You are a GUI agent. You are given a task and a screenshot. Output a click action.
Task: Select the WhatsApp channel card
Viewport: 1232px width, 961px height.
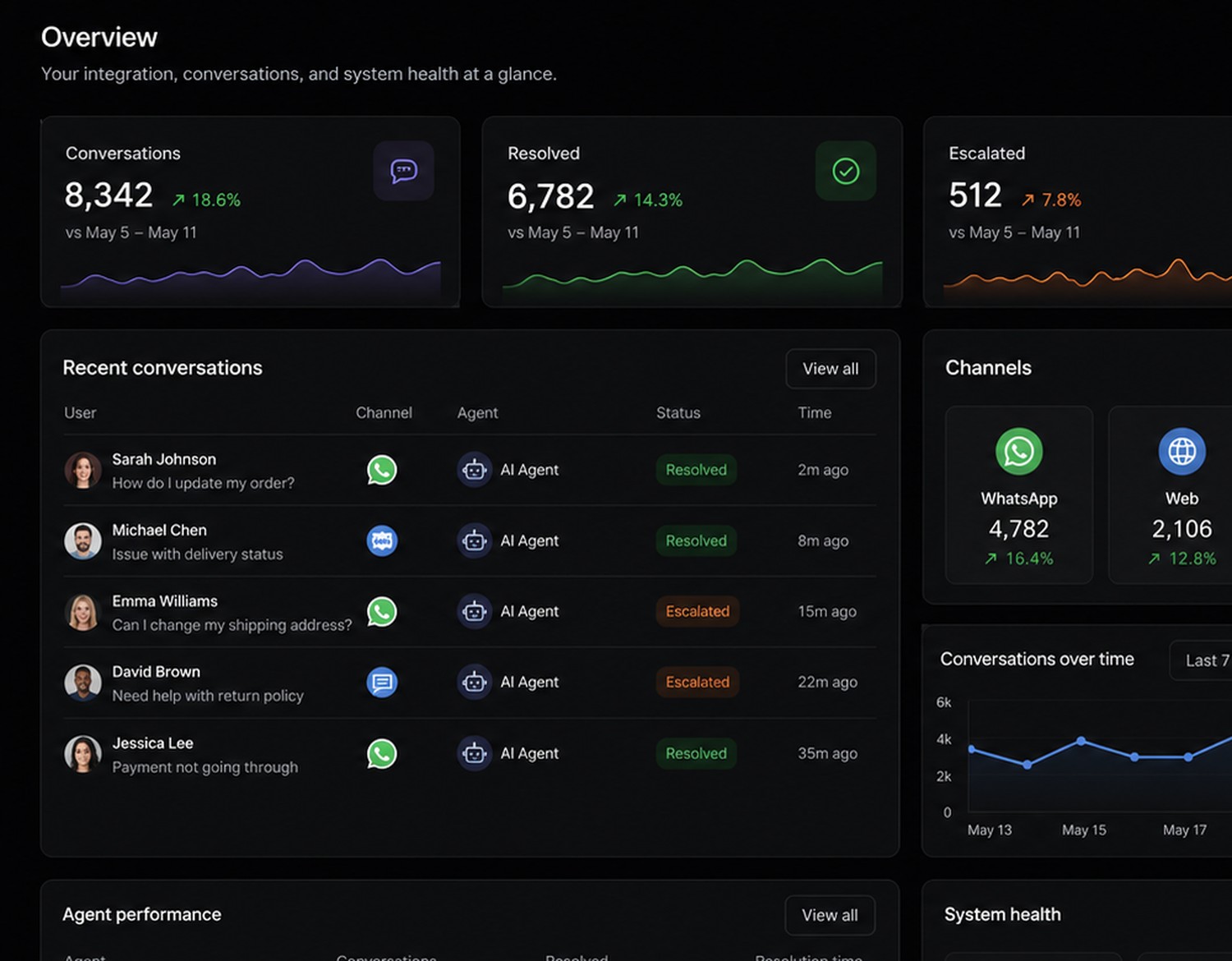point(1018,494)
